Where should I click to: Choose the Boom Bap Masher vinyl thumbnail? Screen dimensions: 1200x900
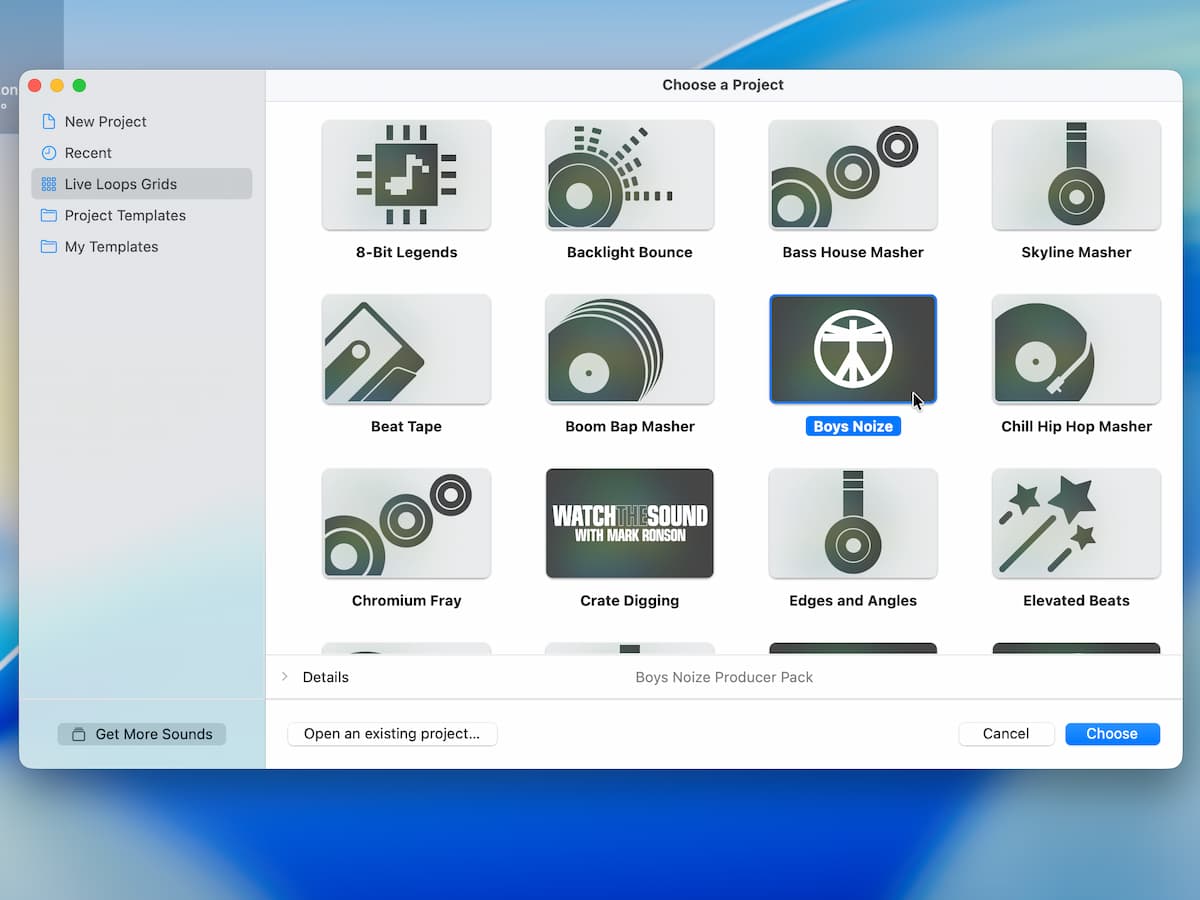630,349
